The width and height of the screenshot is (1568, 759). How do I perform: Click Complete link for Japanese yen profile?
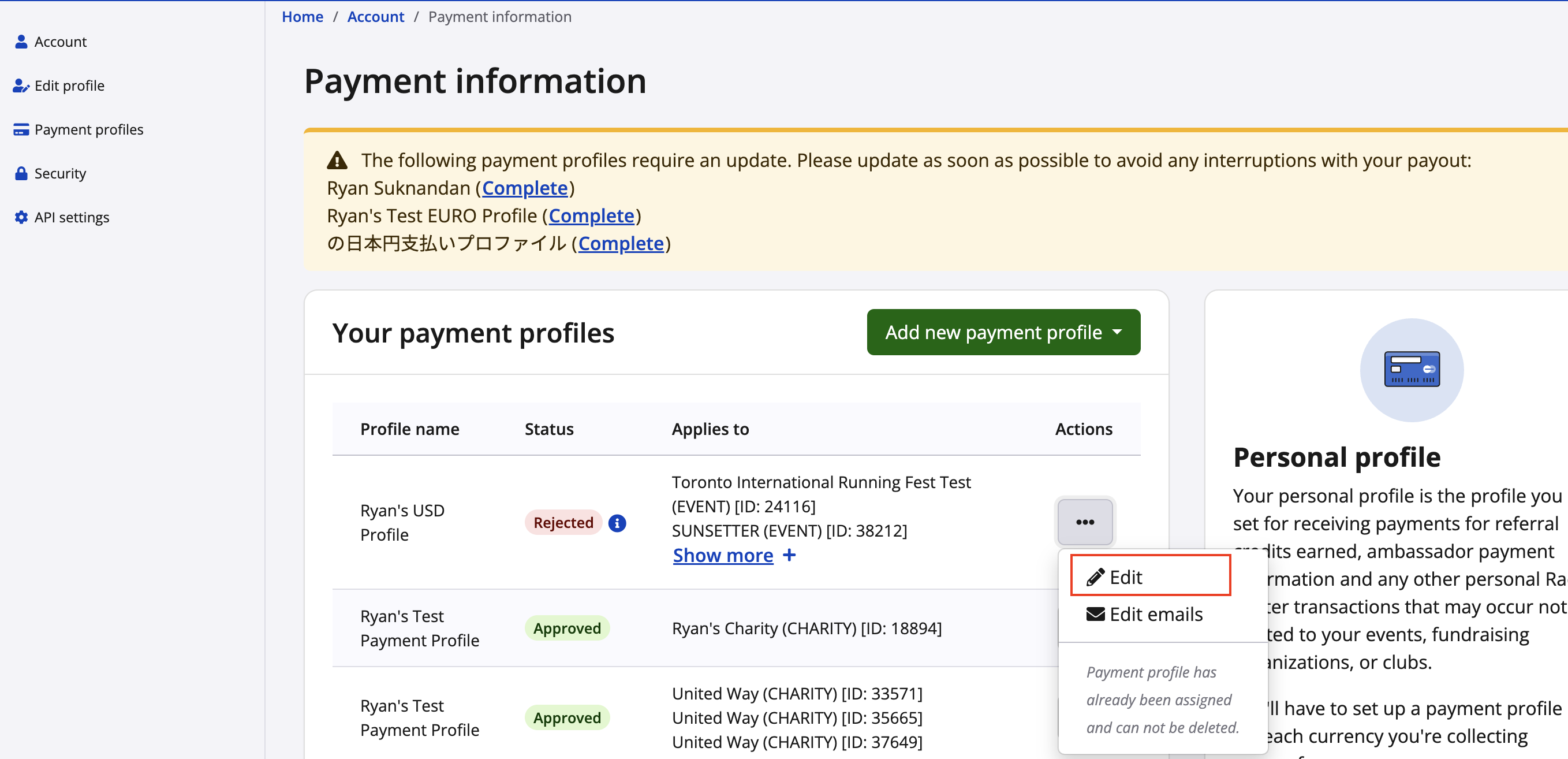tap(621, 243)
